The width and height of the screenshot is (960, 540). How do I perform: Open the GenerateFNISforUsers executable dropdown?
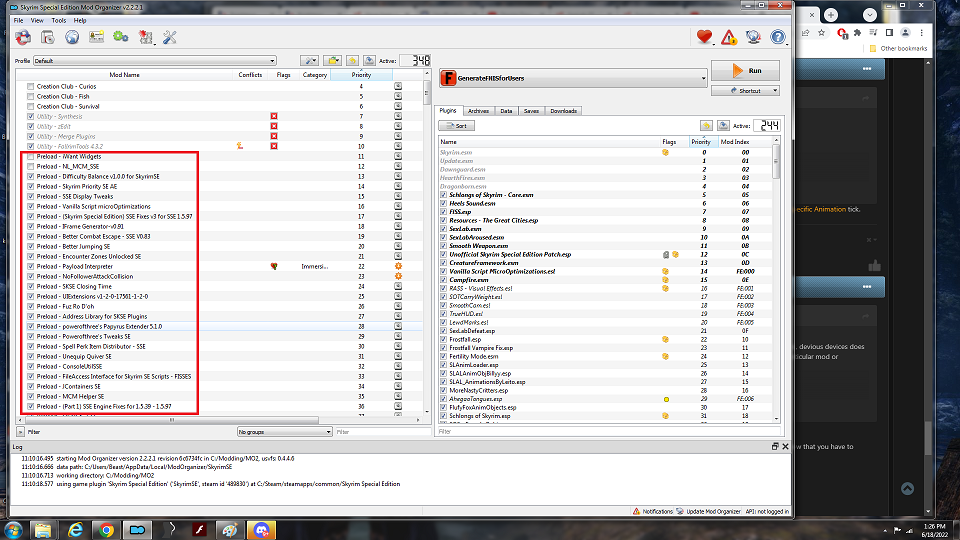(573, 78)
